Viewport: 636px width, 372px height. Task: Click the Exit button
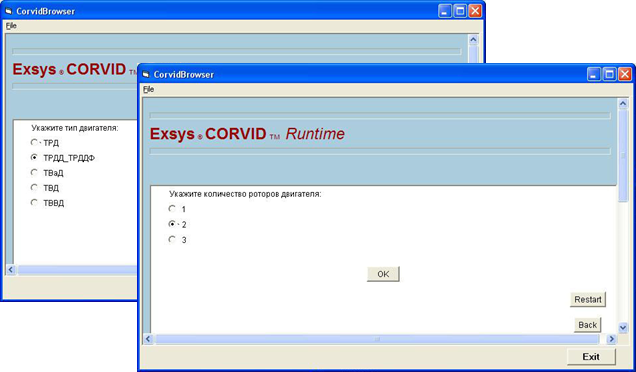[x=591, y=357]
